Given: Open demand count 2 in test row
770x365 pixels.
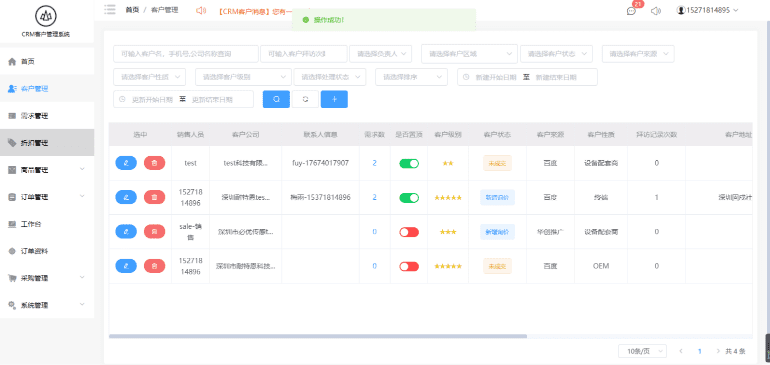Looking at the screenshot, I should tap(375, 163).
